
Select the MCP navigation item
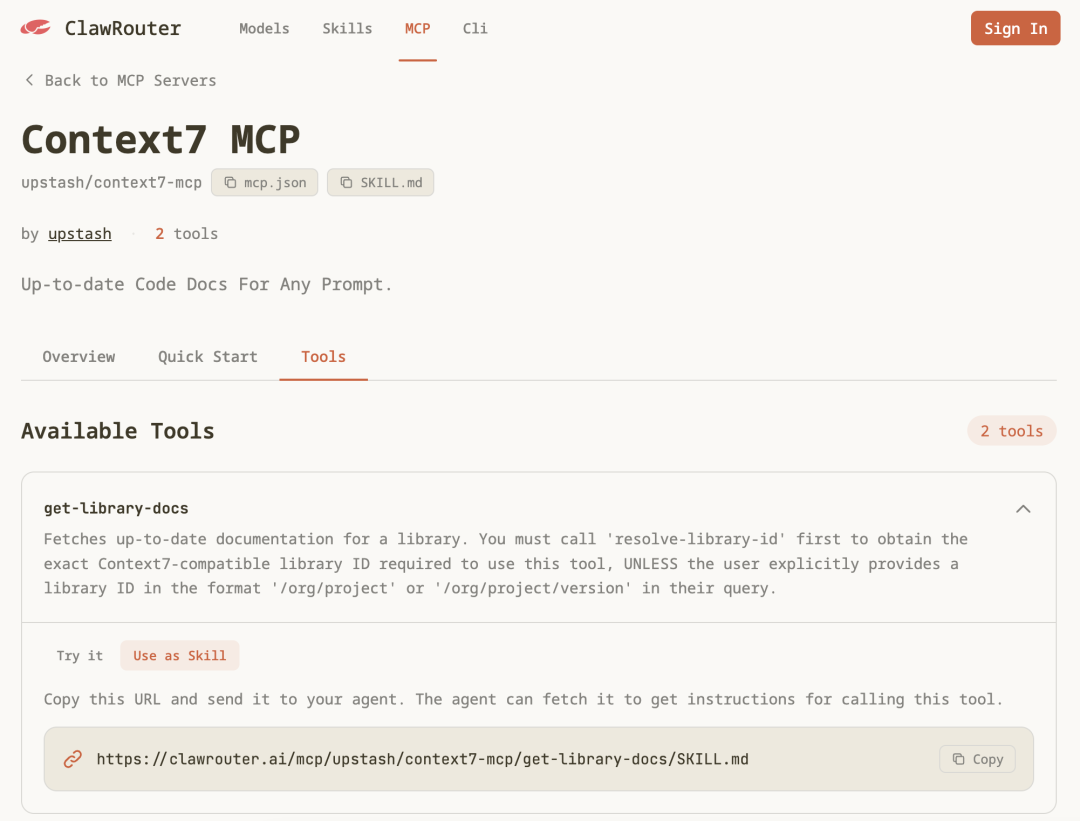[417, 28]
